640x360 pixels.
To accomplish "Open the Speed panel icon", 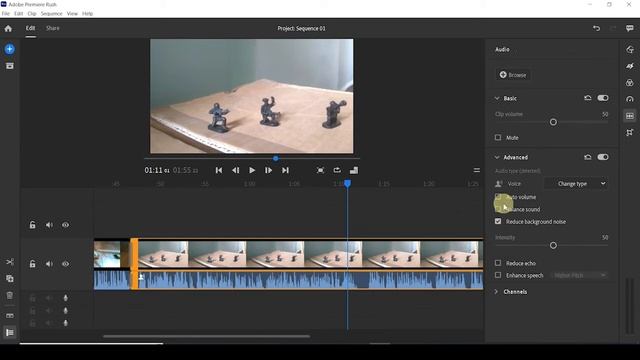I will point(630,99).
